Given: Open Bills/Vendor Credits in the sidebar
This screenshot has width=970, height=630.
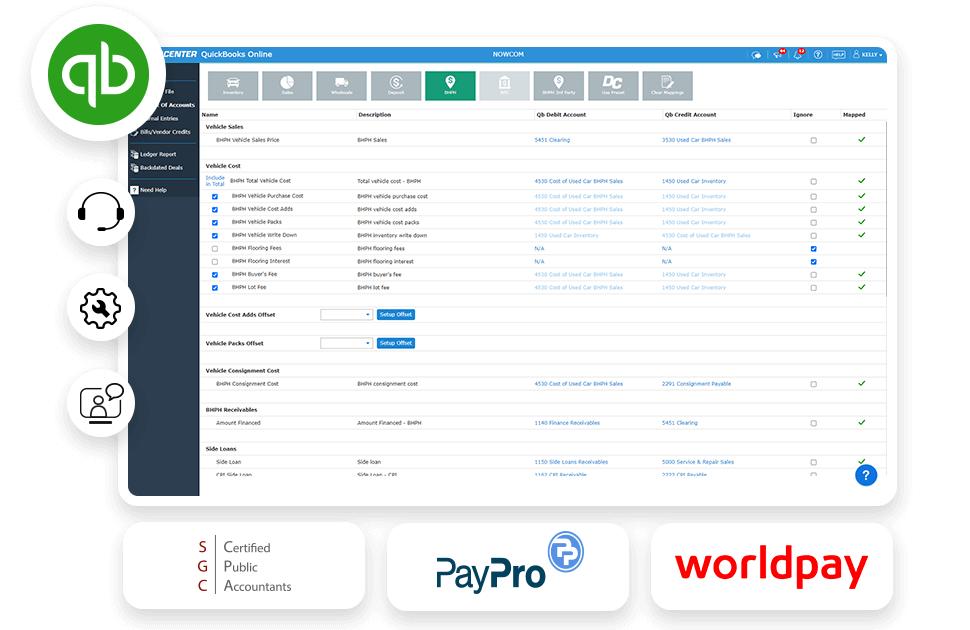Looking at the screenshot, I should (x=165, y=132).
